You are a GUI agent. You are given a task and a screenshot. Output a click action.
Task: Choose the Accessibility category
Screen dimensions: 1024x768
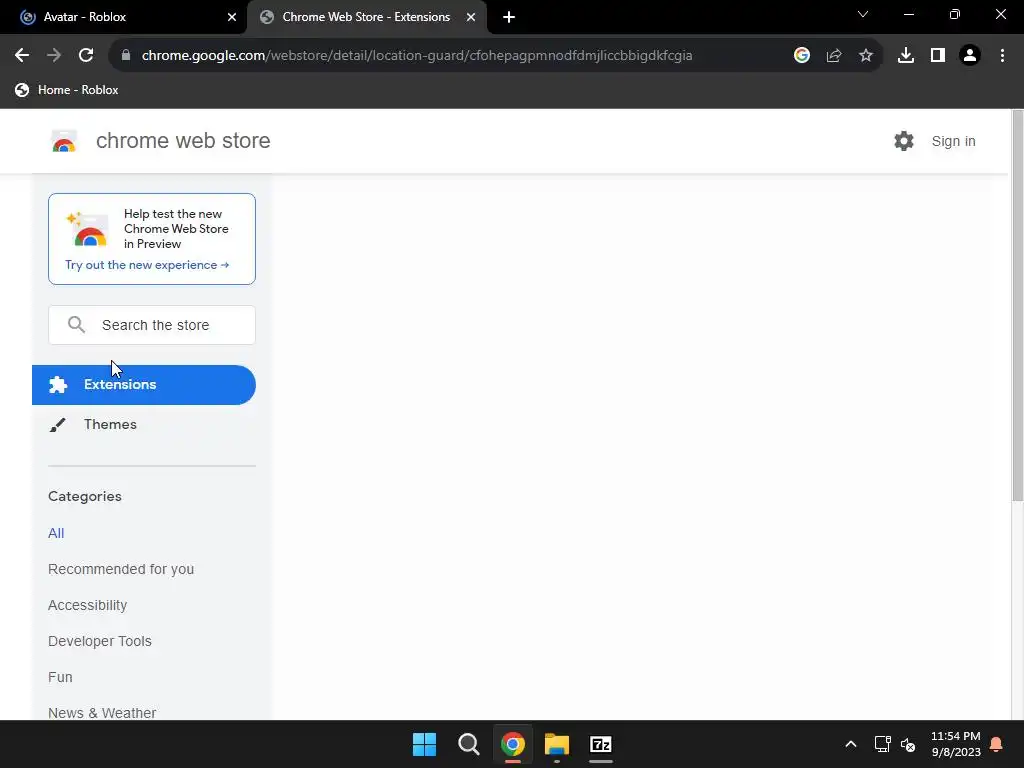(x=88, y=605)
